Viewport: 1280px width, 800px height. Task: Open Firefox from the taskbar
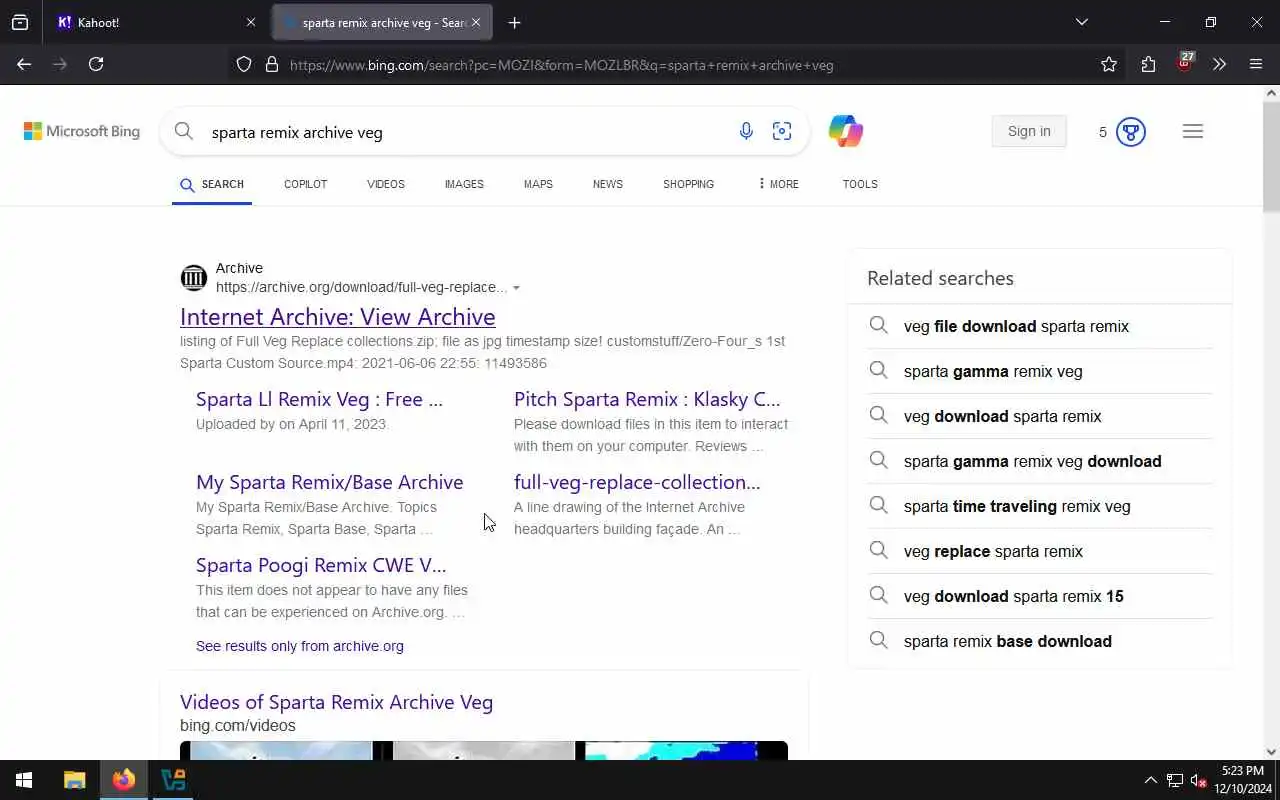(x=124, y=780)
